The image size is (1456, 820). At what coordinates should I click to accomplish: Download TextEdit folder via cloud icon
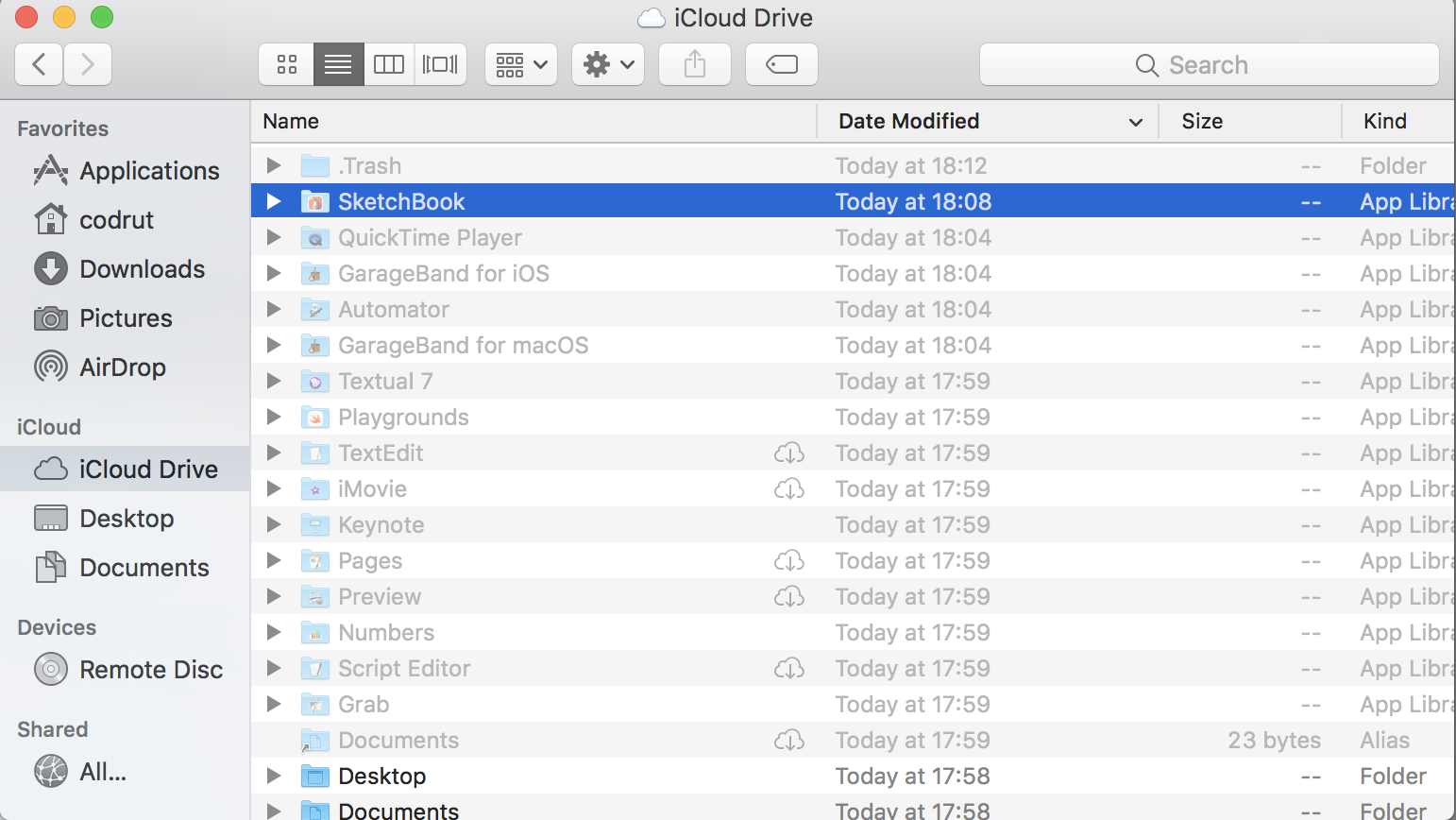(789, 453)
